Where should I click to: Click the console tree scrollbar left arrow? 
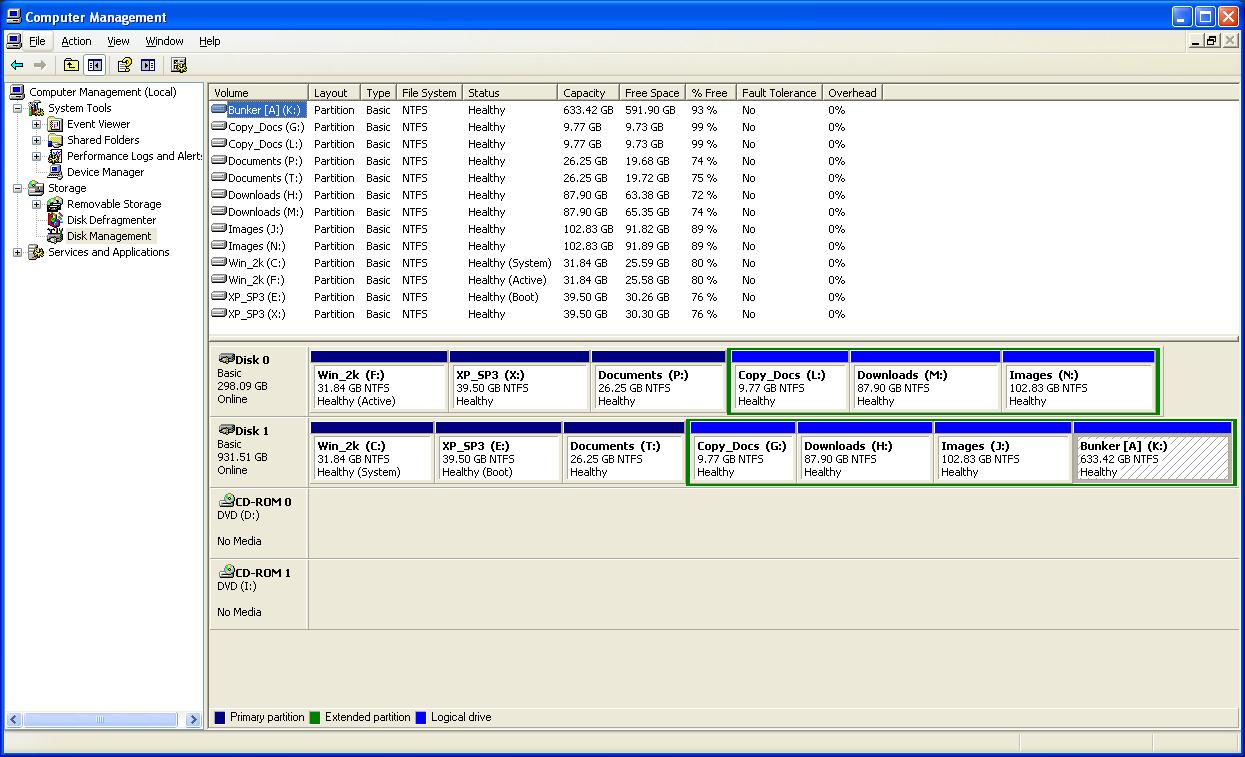(x=14, y=719)
